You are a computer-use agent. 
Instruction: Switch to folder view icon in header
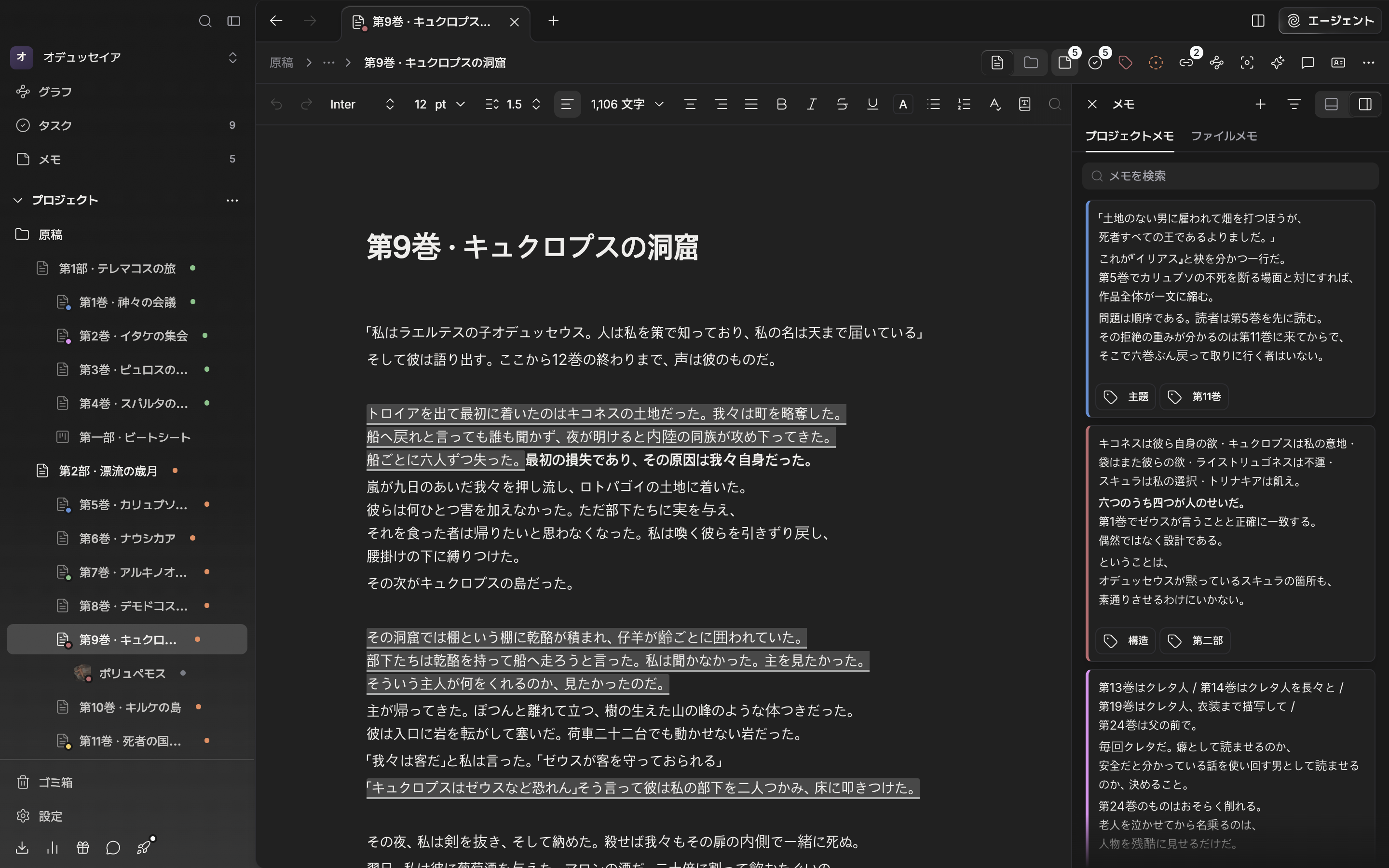click(1031, 63)
